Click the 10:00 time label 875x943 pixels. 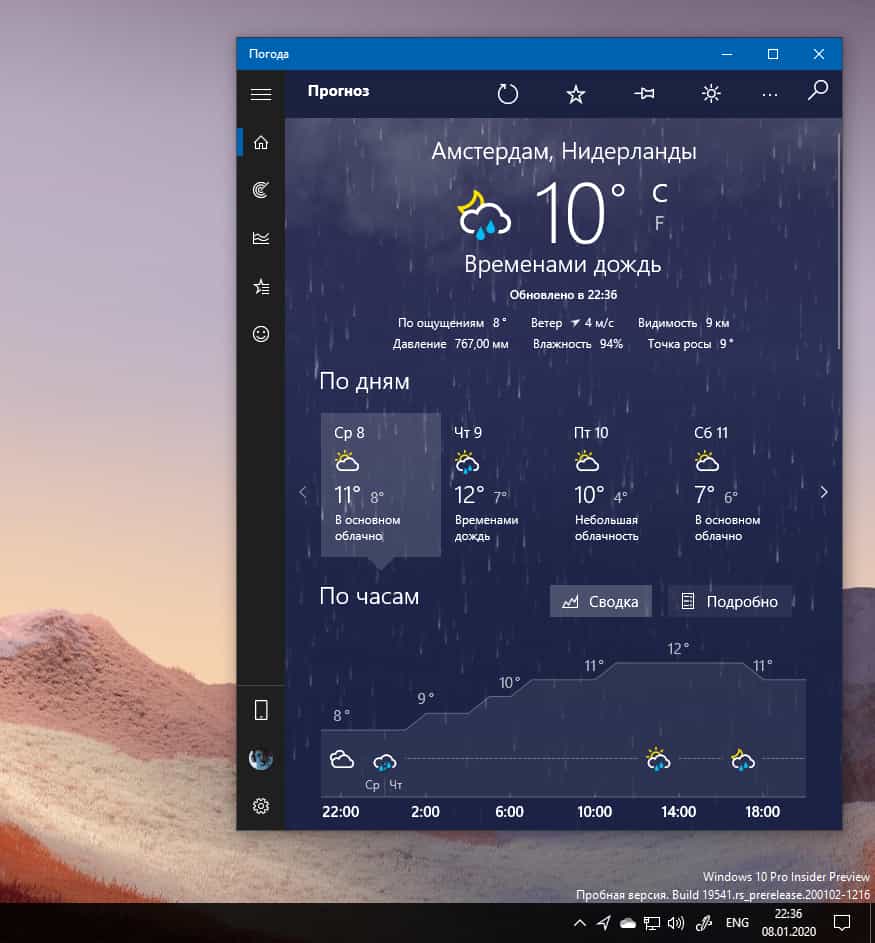(594, 812)
